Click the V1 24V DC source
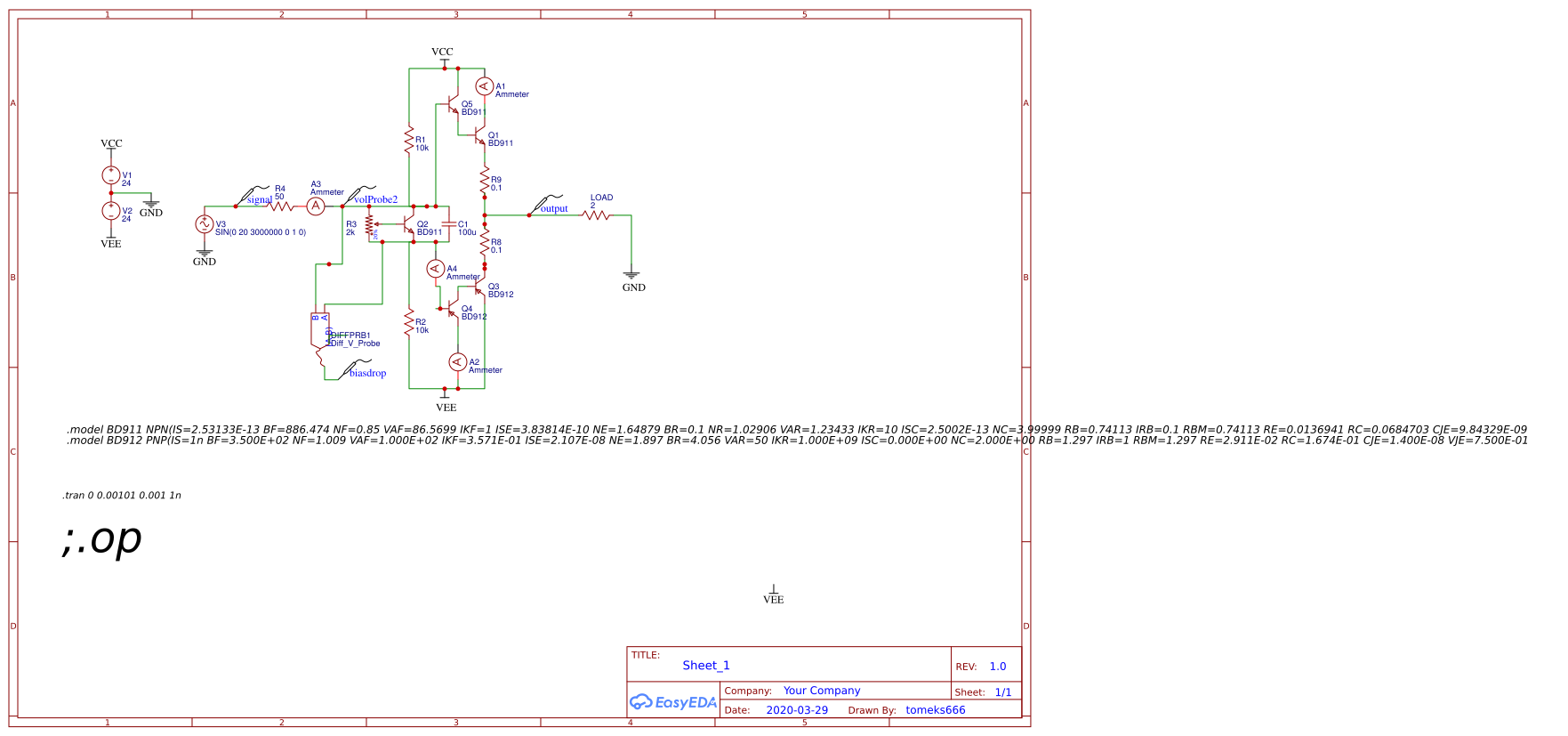The width and height of the screenshot is (1568, 736). click(x=111, y=176)
